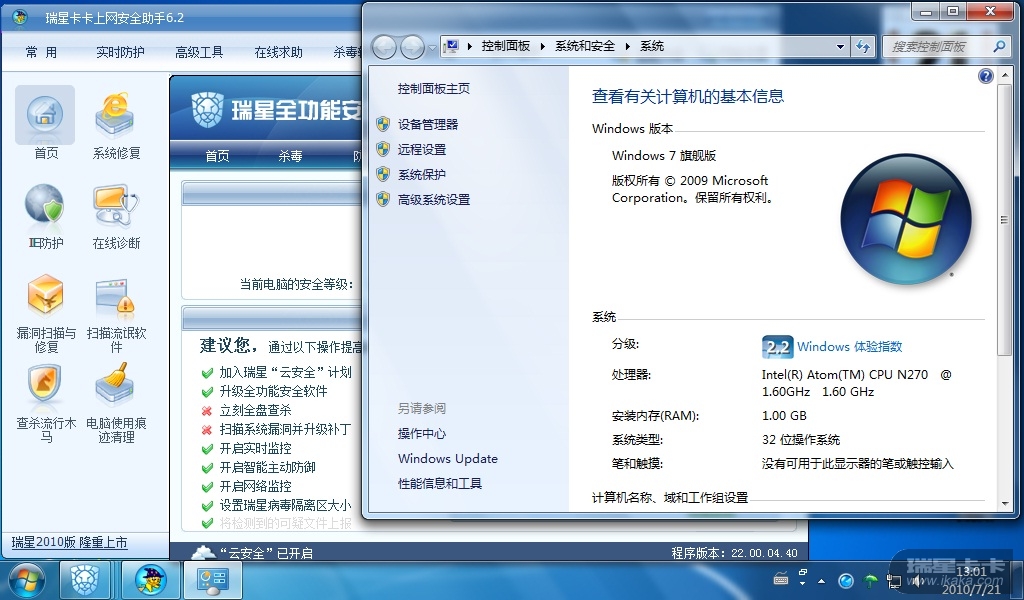Screen dimensions: 1024x600
Task: Click the blue globe tray icon
Action: 846,580
